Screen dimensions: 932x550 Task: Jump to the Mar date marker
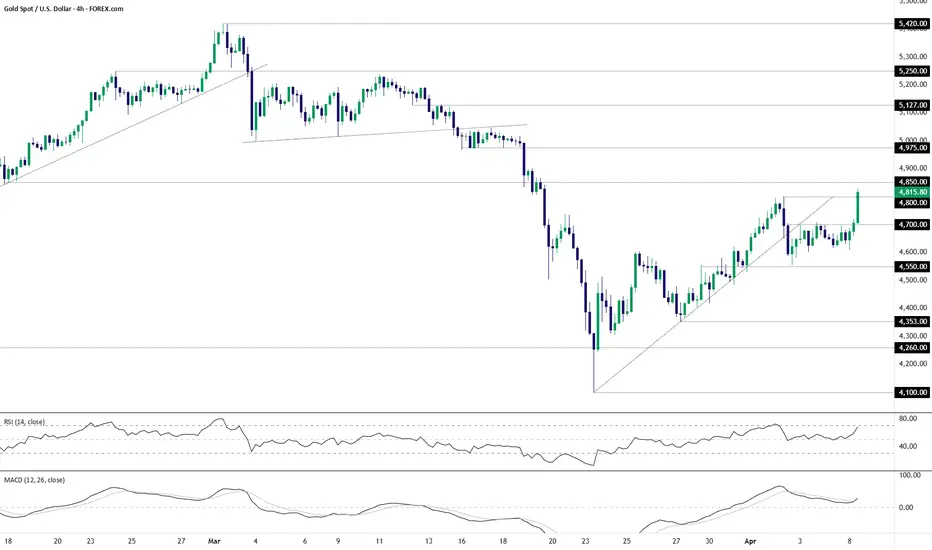coord(214,541)
